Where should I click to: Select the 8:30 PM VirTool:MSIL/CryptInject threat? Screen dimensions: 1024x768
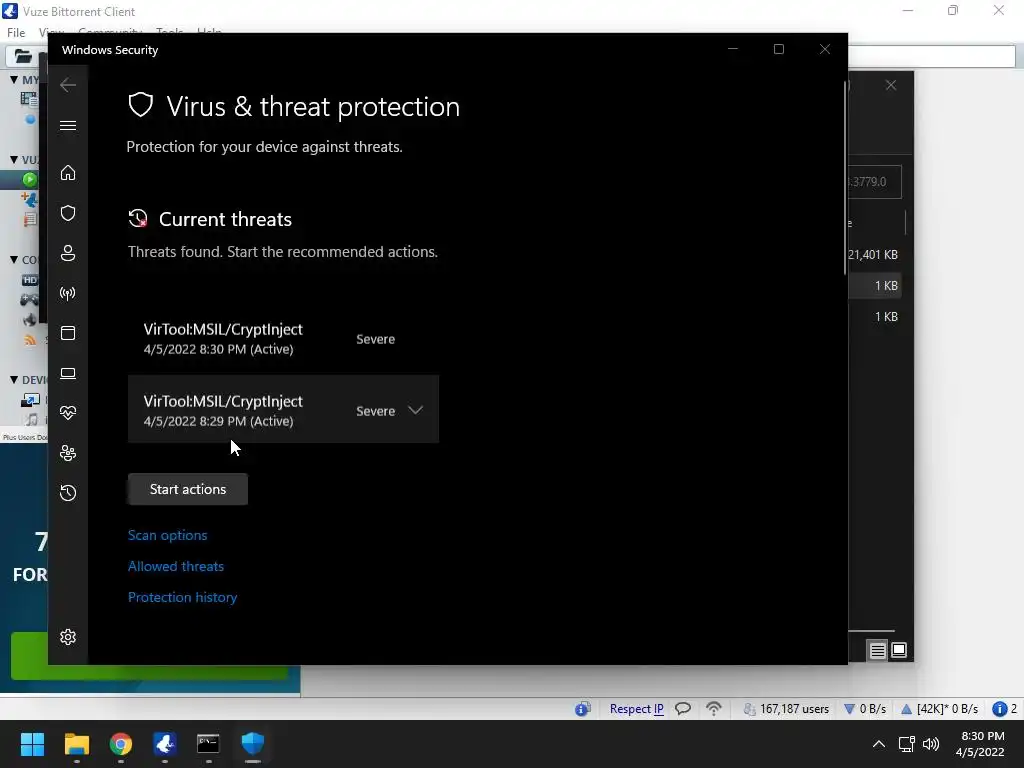(x=283, y=338)
